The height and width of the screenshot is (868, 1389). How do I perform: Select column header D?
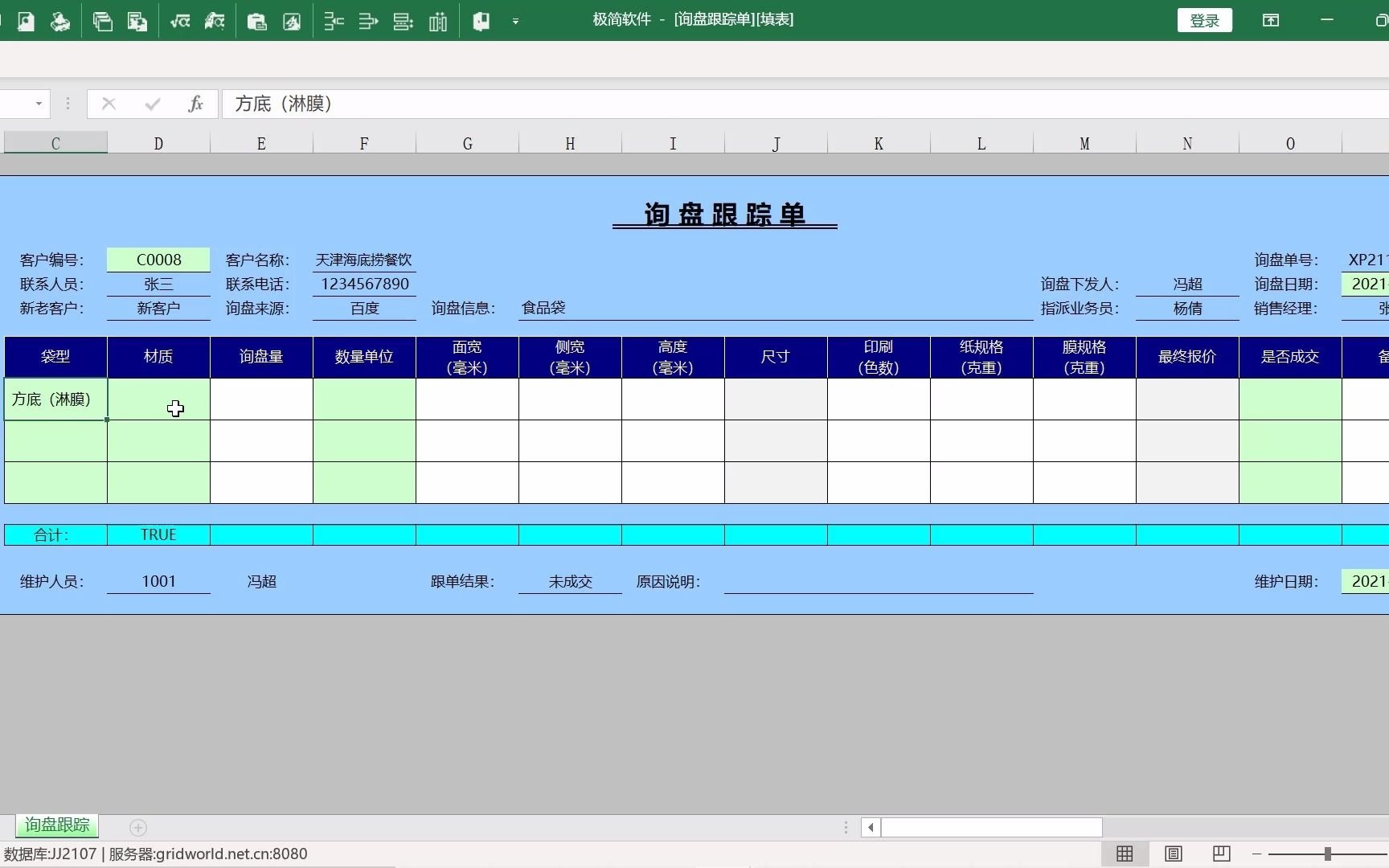coord(158,143)
